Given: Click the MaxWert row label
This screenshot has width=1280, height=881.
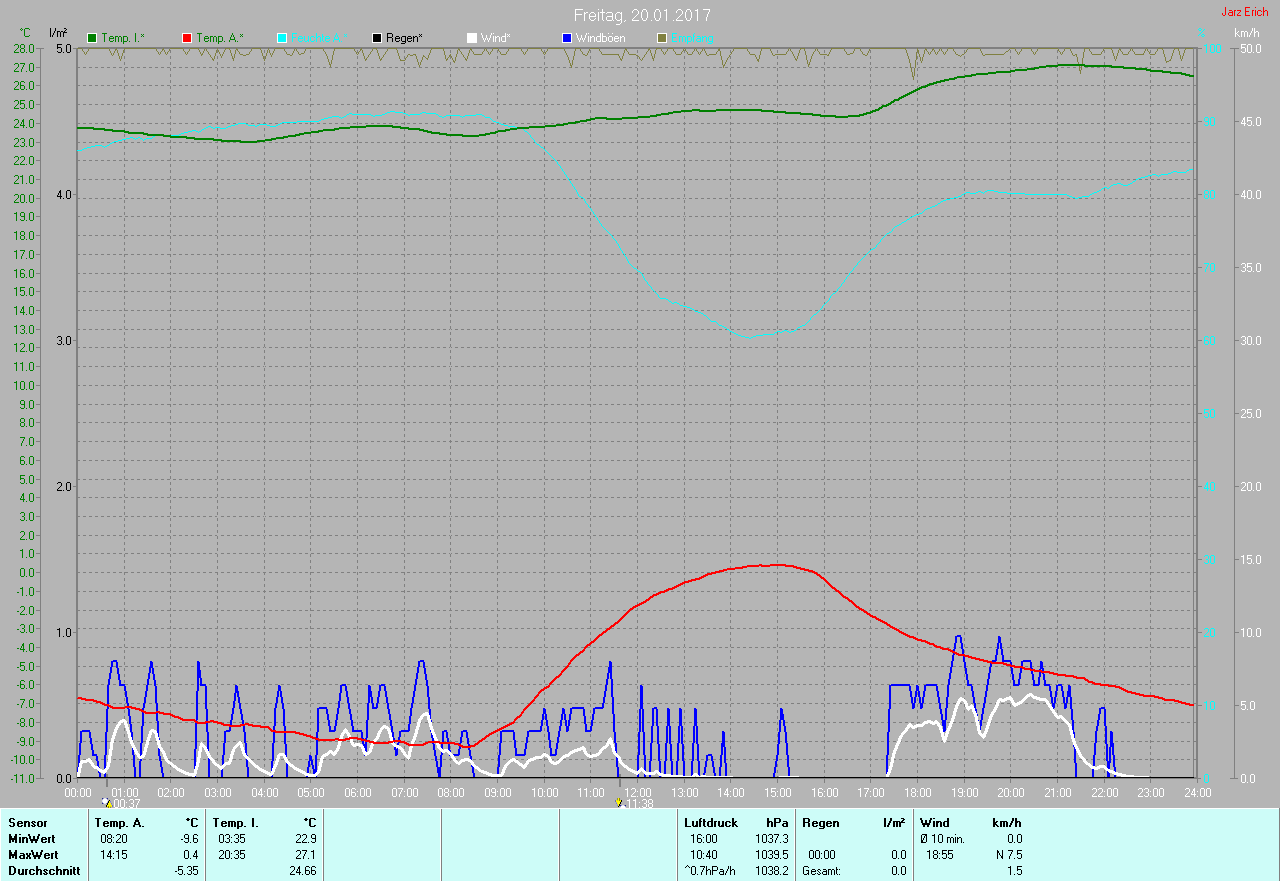Looking at the screenshot, I should (x=32, y=855).
